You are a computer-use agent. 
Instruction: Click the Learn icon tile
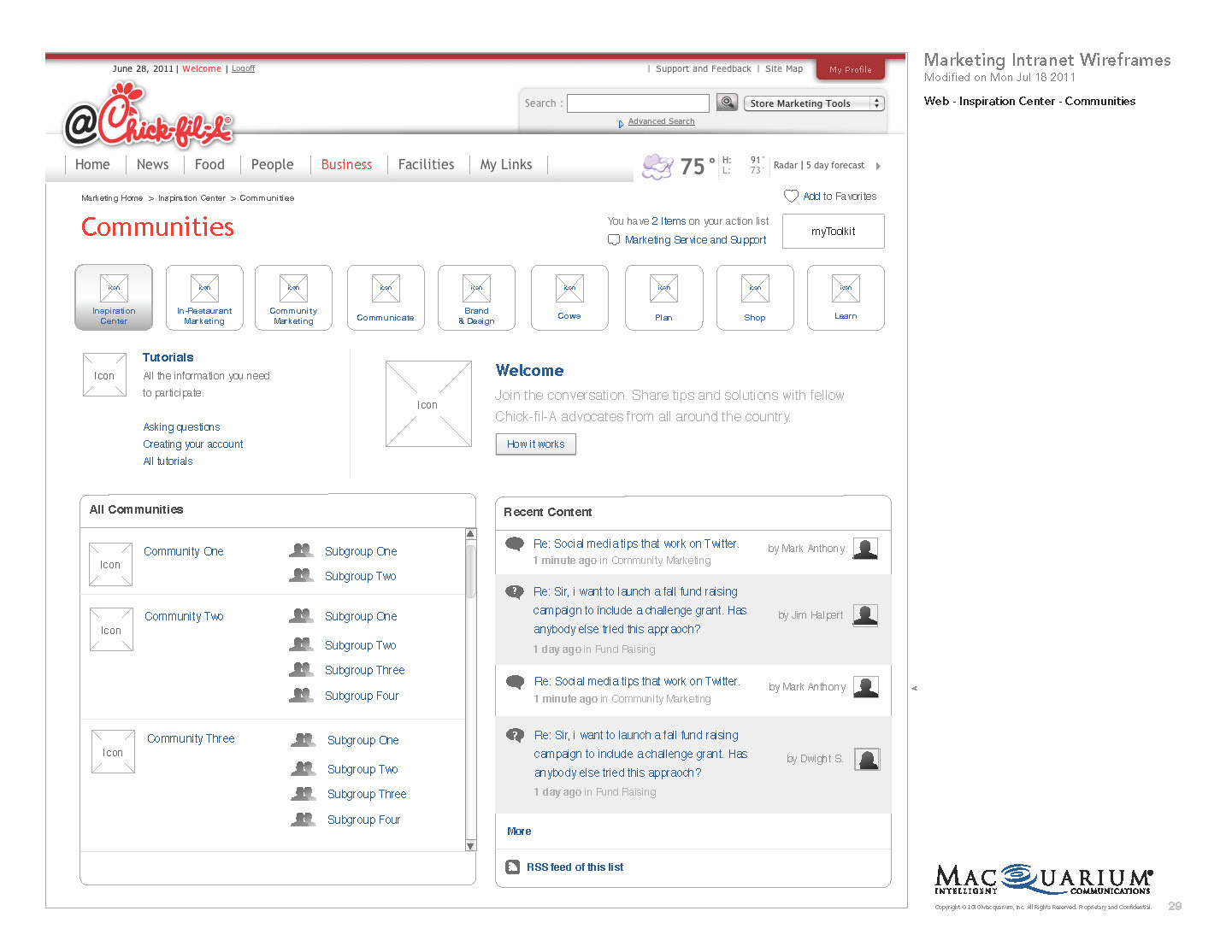pyautogui.click(x=846, y=297)
